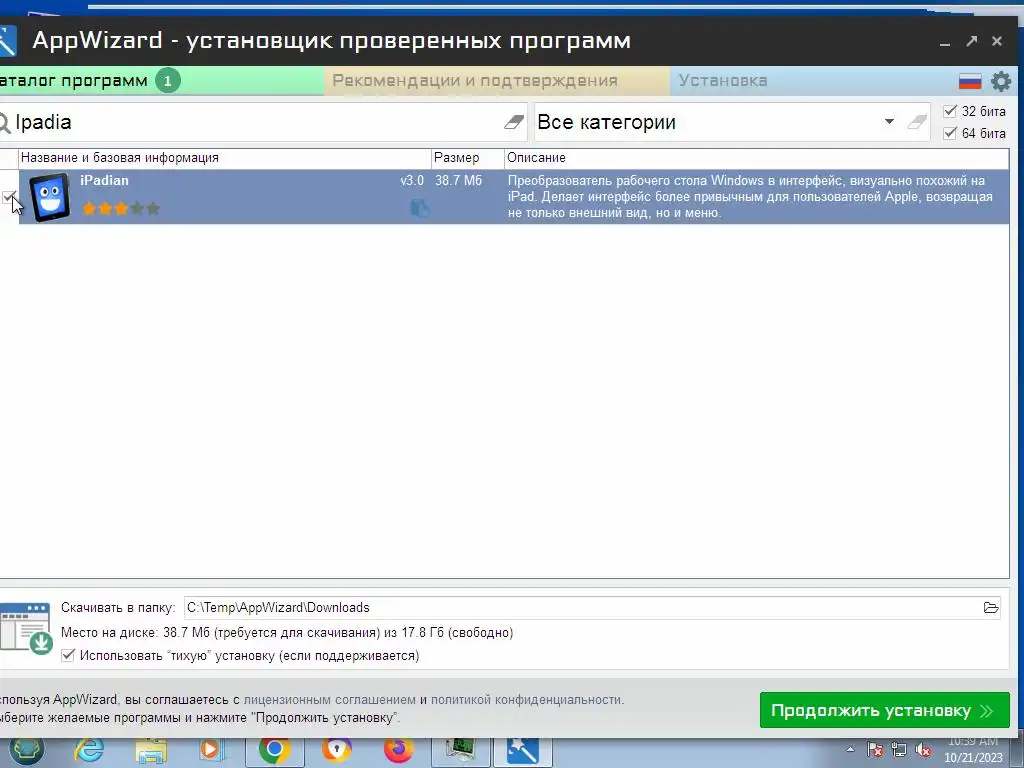Click the v3.0 version text
Screen dimensions: 1024x768
click(x=412, y=180)
